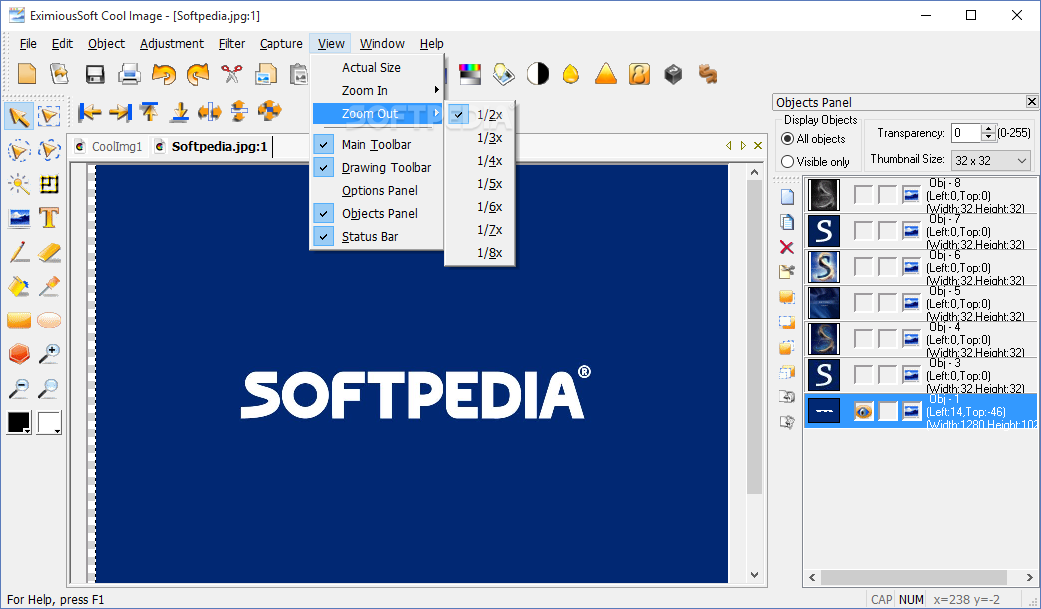1041x609 pixels.
Task: Click the Print icon in toolbar
Action: click(x=129, y=74)
